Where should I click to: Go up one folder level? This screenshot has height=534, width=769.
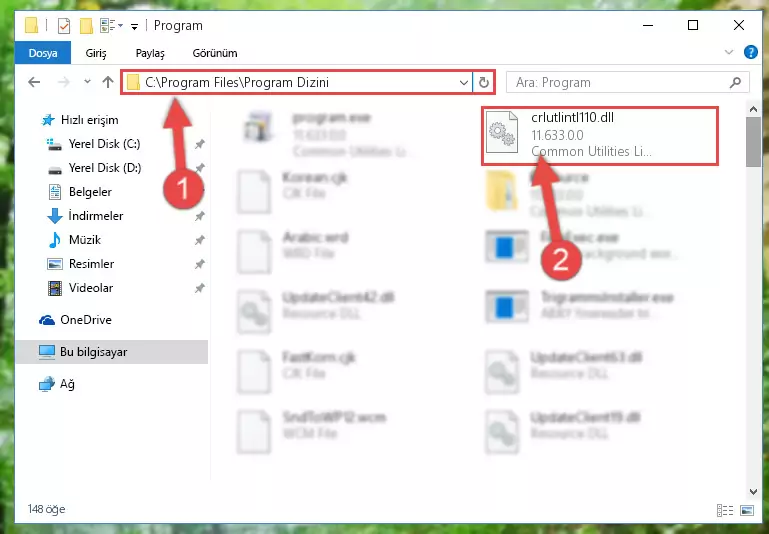[x=108, y=82]
